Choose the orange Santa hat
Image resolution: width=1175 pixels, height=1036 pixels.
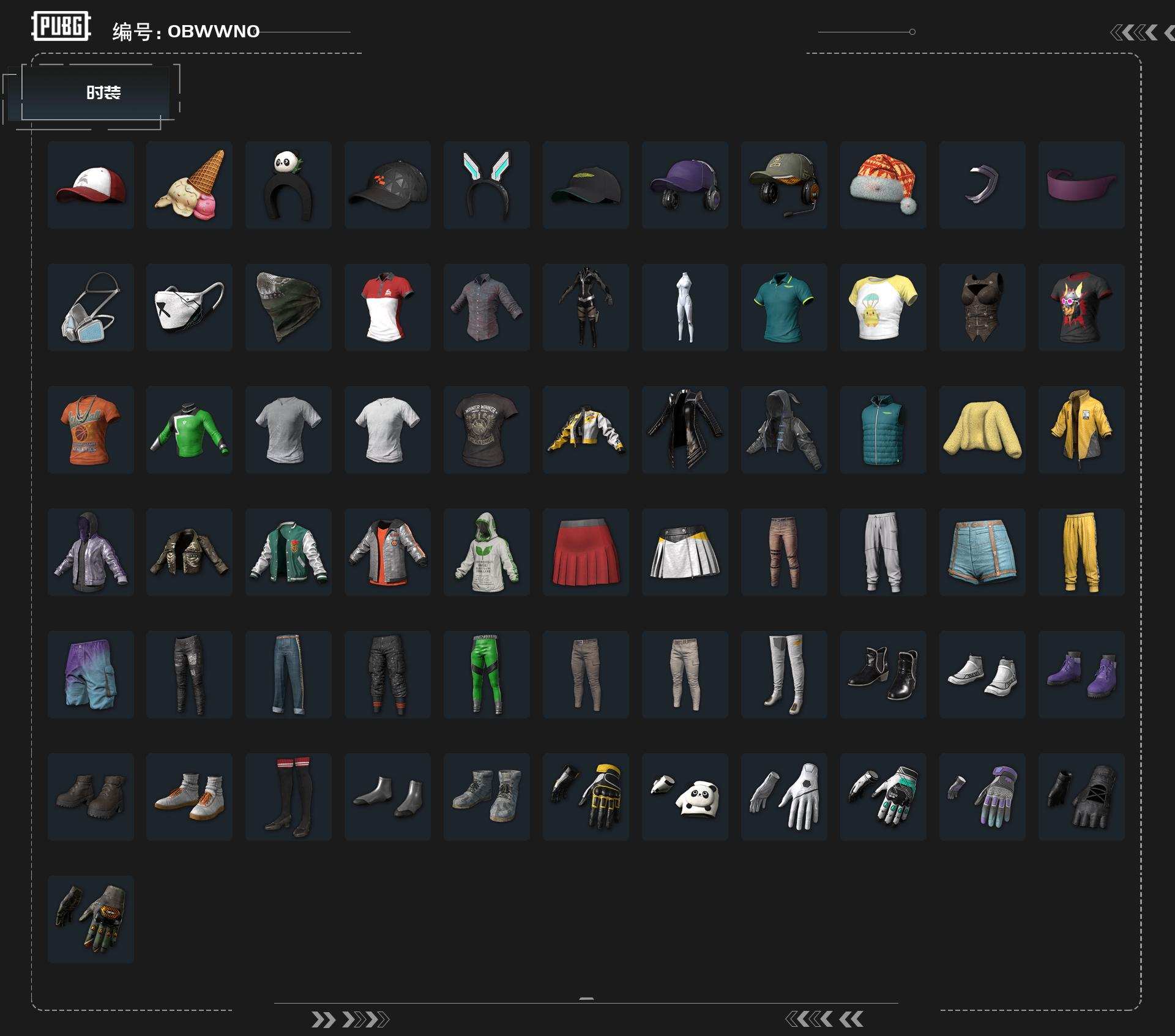pos(883,185)
